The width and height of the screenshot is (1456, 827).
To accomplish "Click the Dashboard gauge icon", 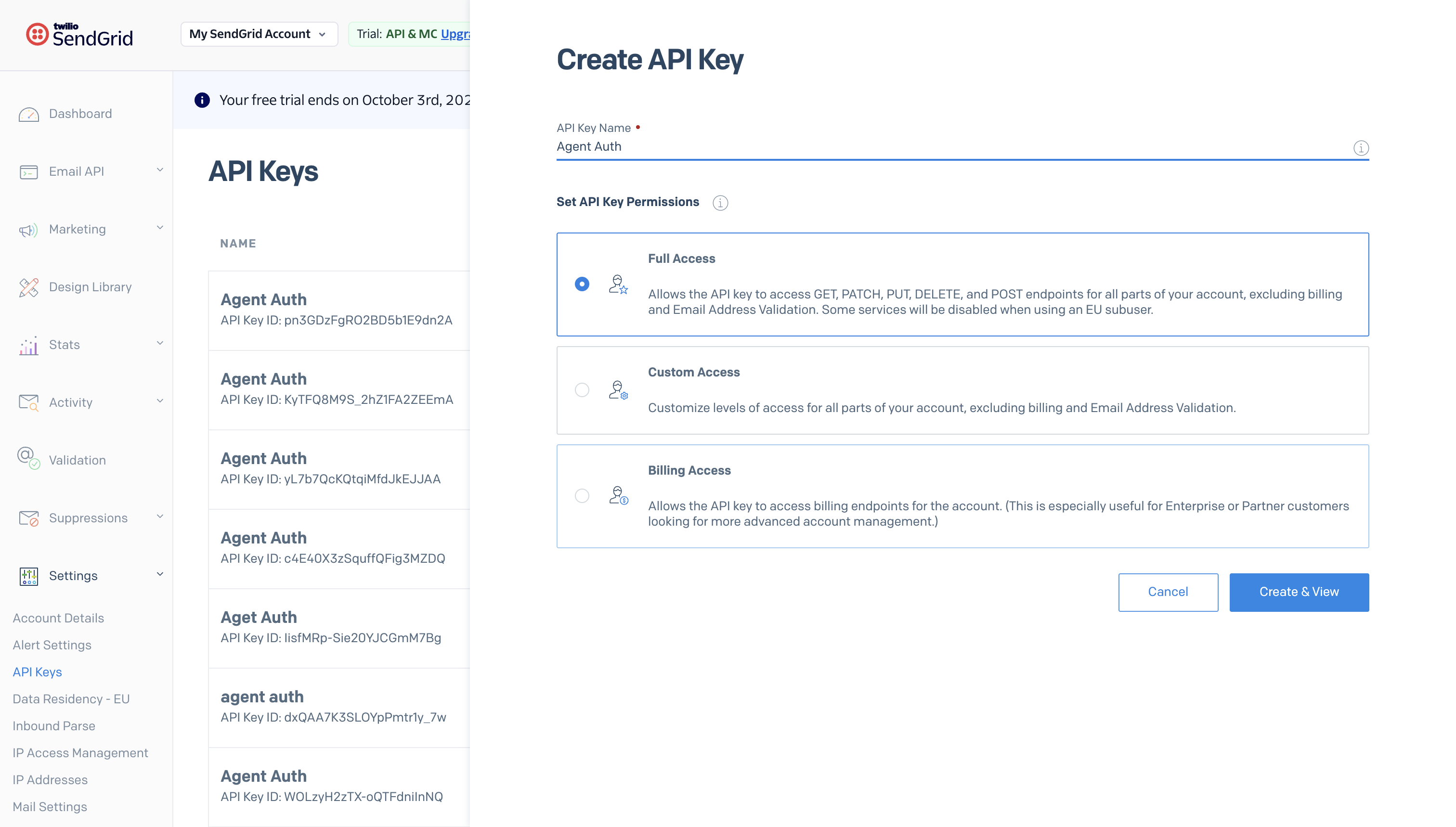I will click(28, 114).
